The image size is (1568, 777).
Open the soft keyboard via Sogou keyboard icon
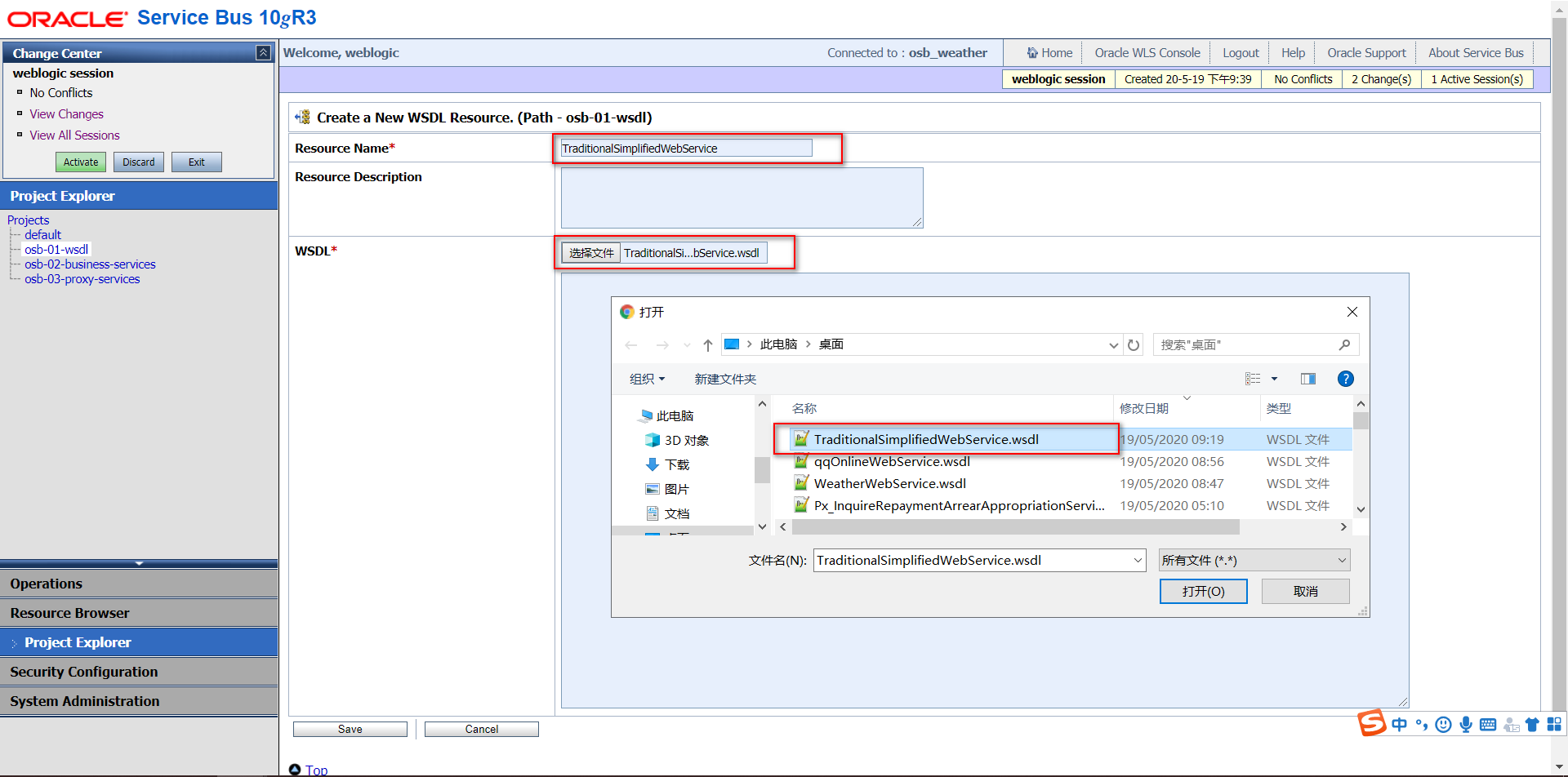click(1488, 724)
